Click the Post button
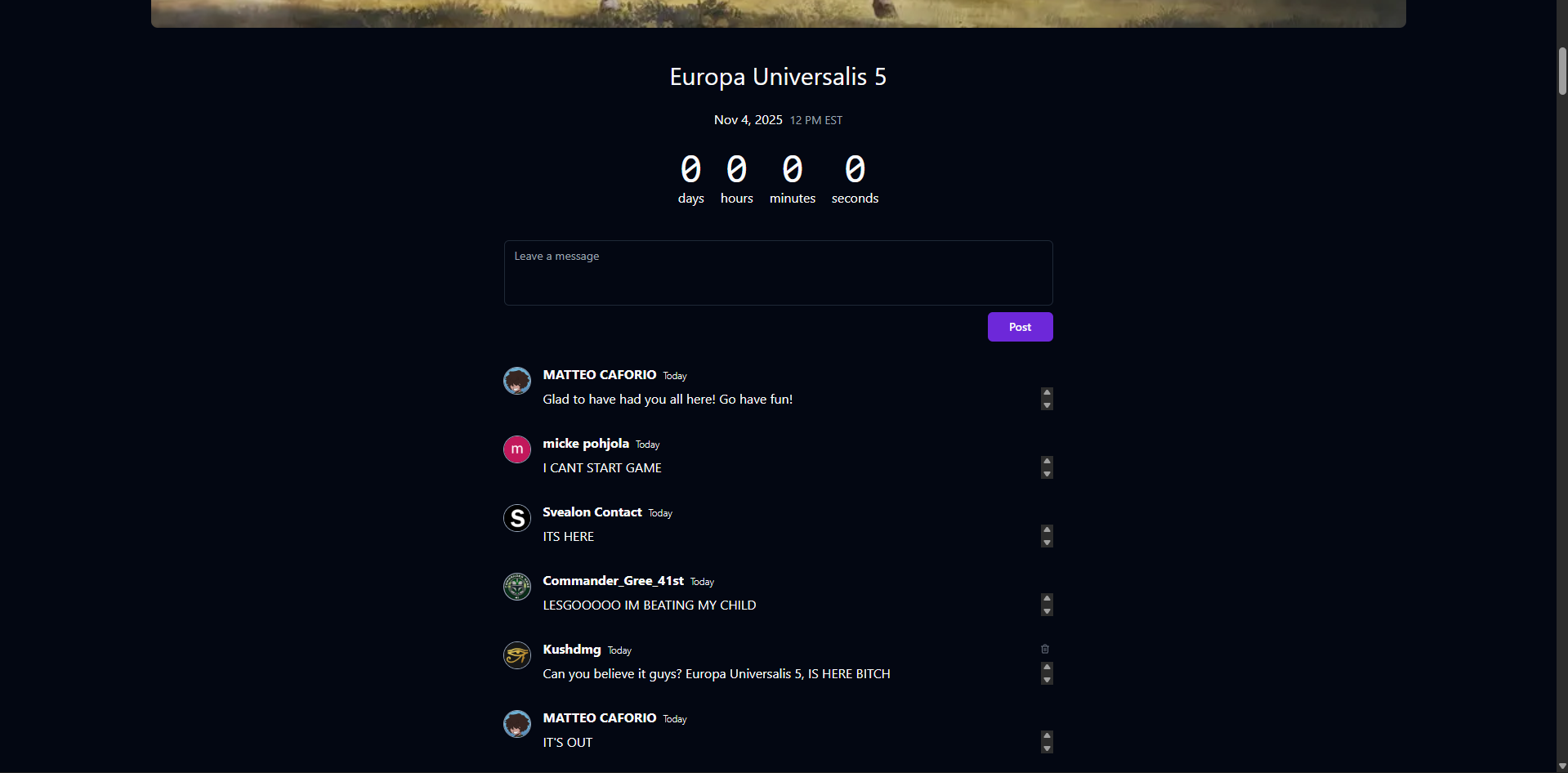Screen dimensions: 1568x773 click(1019, 326)
